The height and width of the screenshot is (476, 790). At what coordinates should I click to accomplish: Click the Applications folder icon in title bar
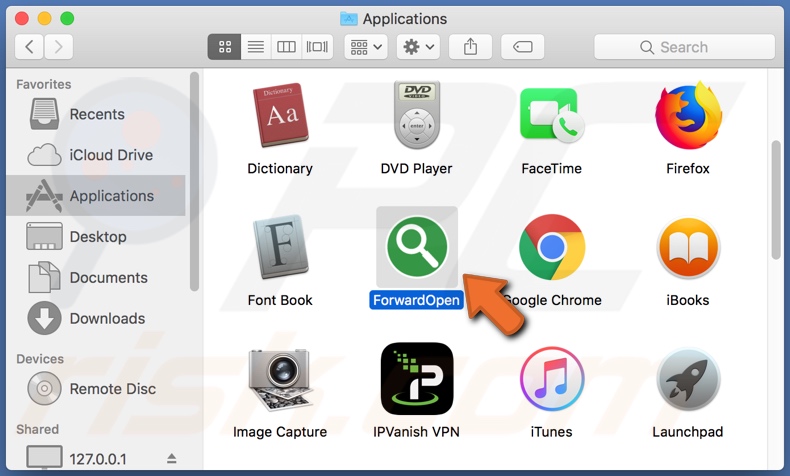coord(349,19)
